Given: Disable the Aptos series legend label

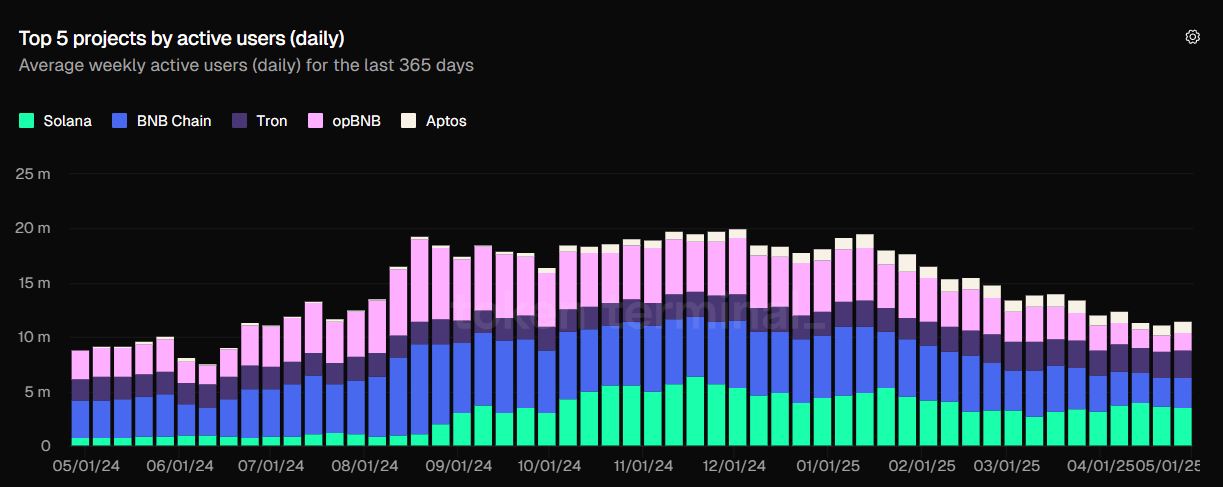Looking at the screenshot, I should click(x=446, y=121).
